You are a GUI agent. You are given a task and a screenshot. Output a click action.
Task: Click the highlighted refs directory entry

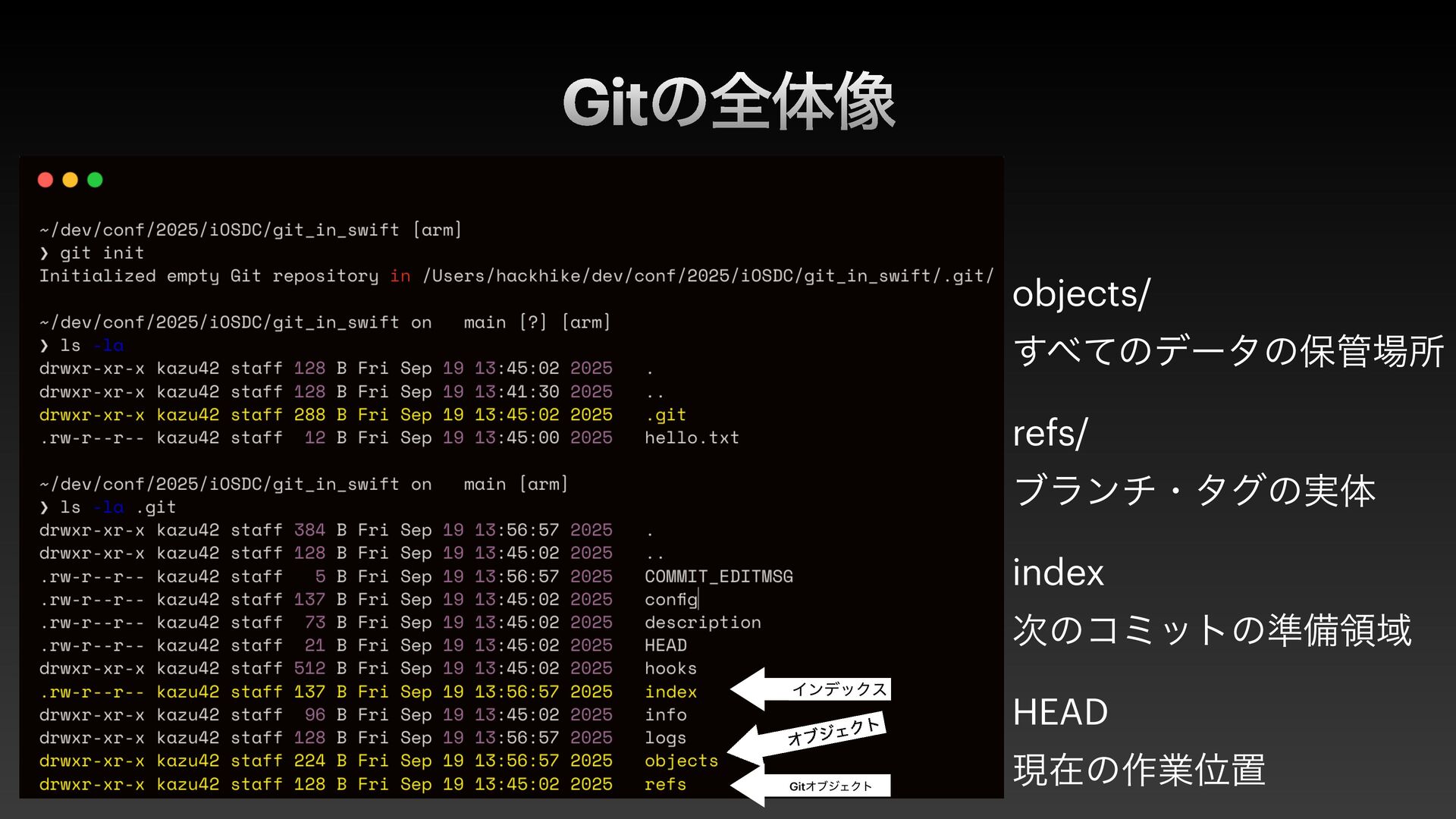(665, 784)
